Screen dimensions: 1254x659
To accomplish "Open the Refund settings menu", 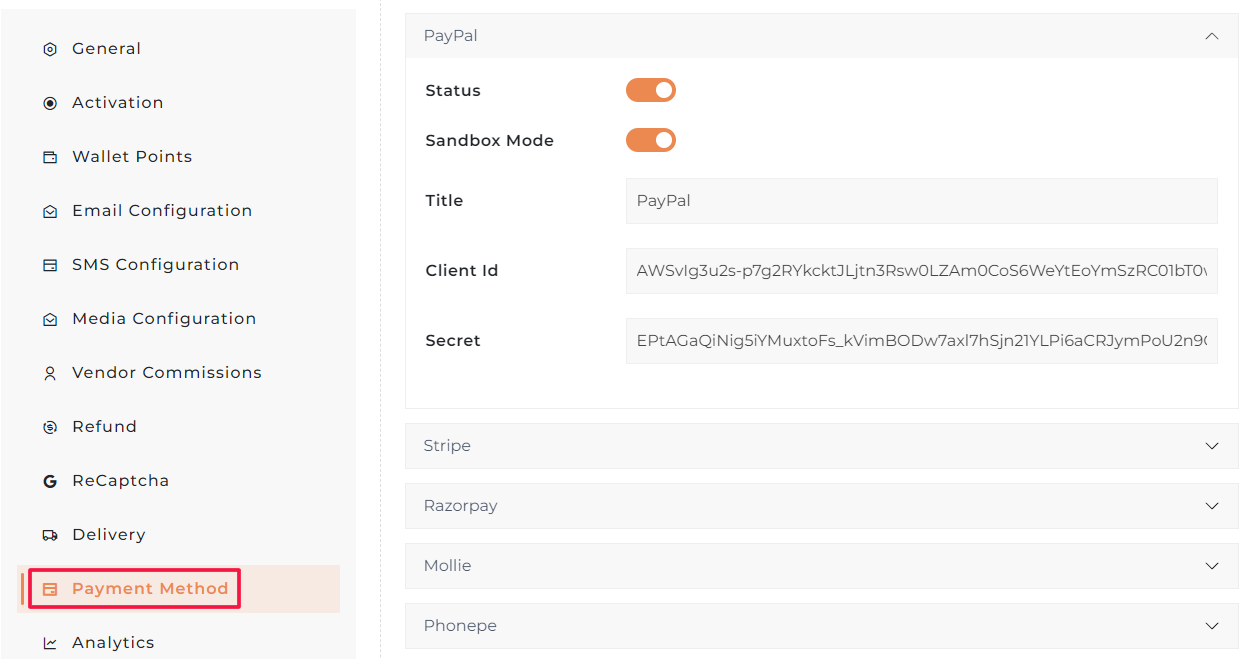I will (104, 427).
